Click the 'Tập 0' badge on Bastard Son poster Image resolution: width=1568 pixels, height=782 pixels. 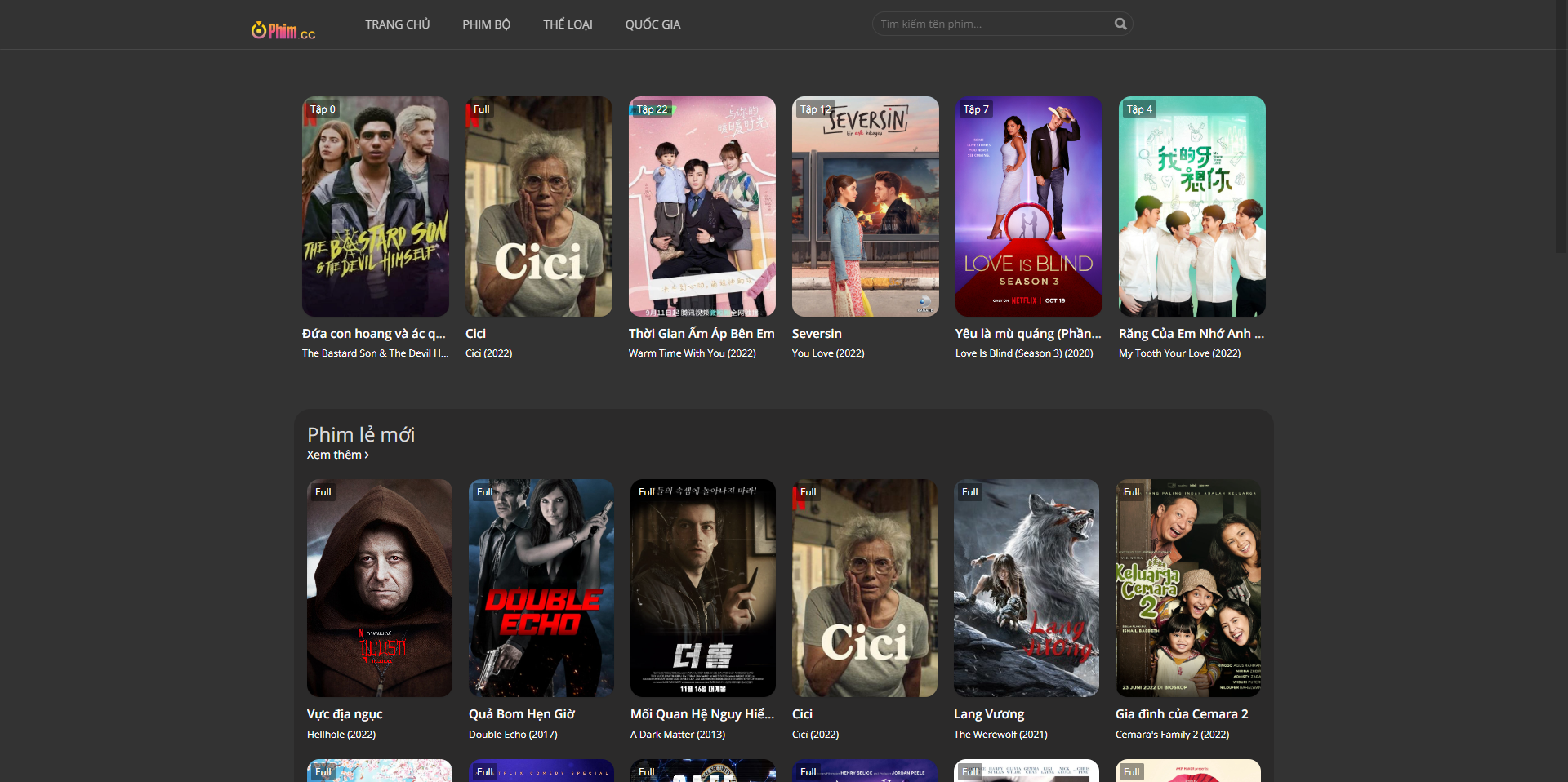(x=323, y=109)
